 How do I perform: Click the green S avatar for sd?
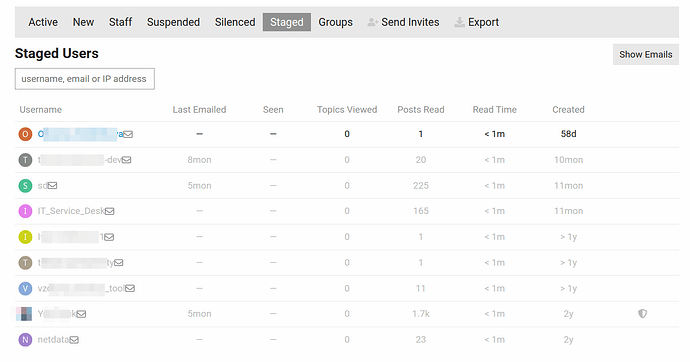tap(25, 186)
